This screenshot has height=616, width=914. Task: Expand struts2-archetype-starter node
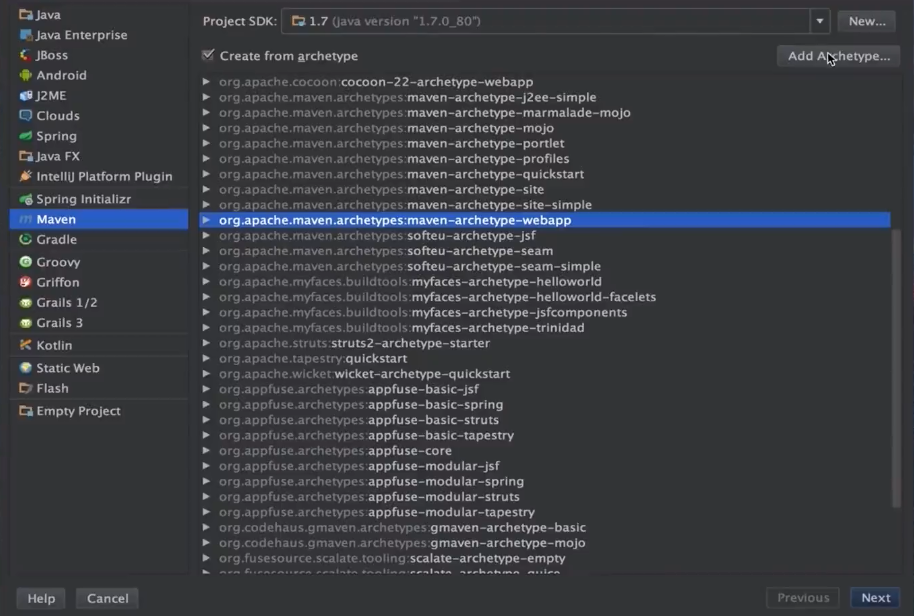(206, 343)
